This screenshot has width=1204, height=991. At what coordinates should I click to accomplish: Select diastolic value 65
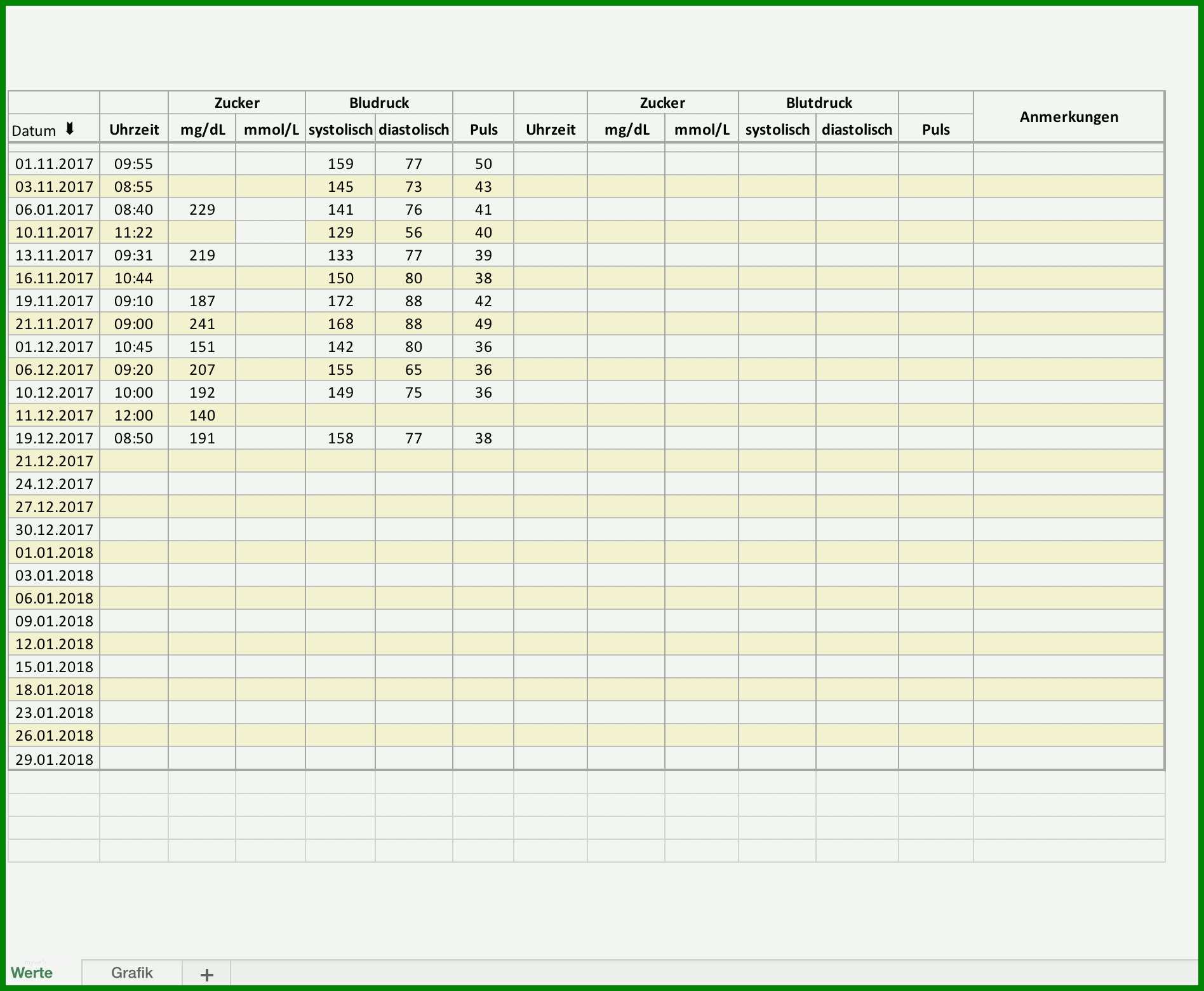point(413,370)
